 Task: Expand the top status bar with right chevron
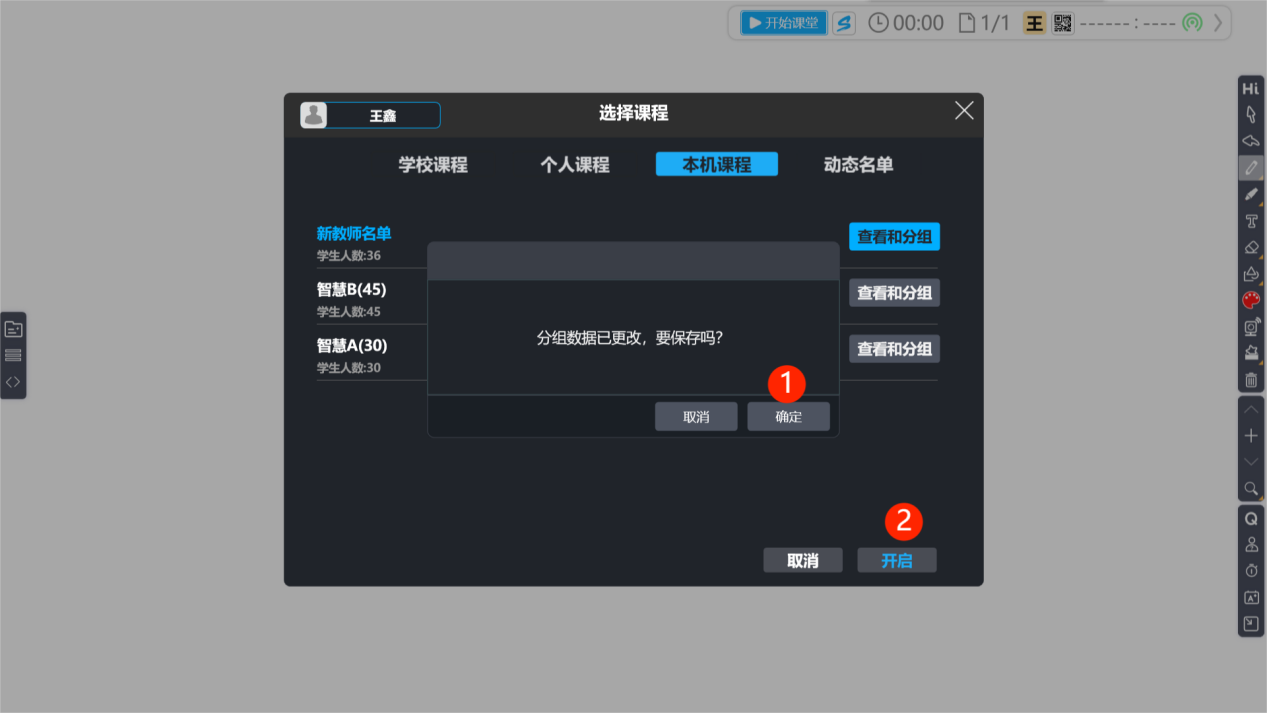coord(1218,23)
